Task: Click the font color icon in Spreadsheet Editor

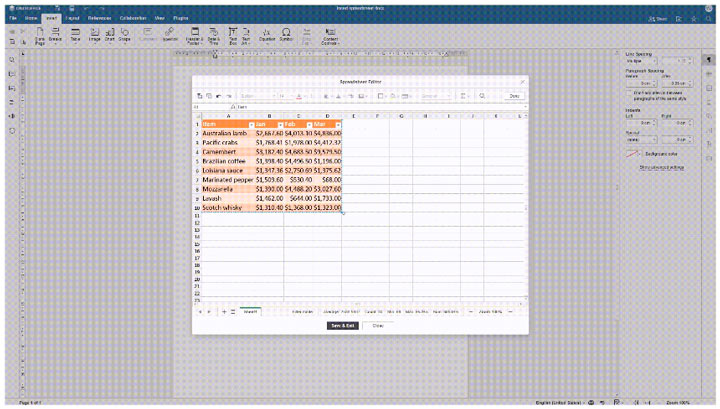Action: click(x=299, y=96)
